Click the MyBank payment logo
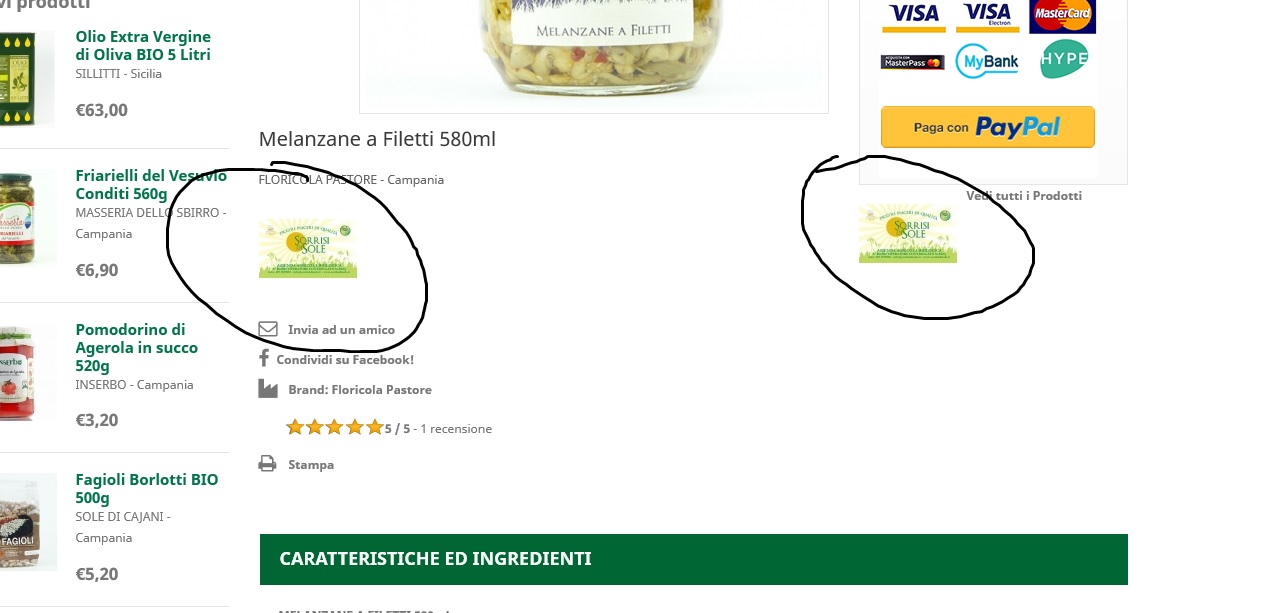 pos(987,61)
